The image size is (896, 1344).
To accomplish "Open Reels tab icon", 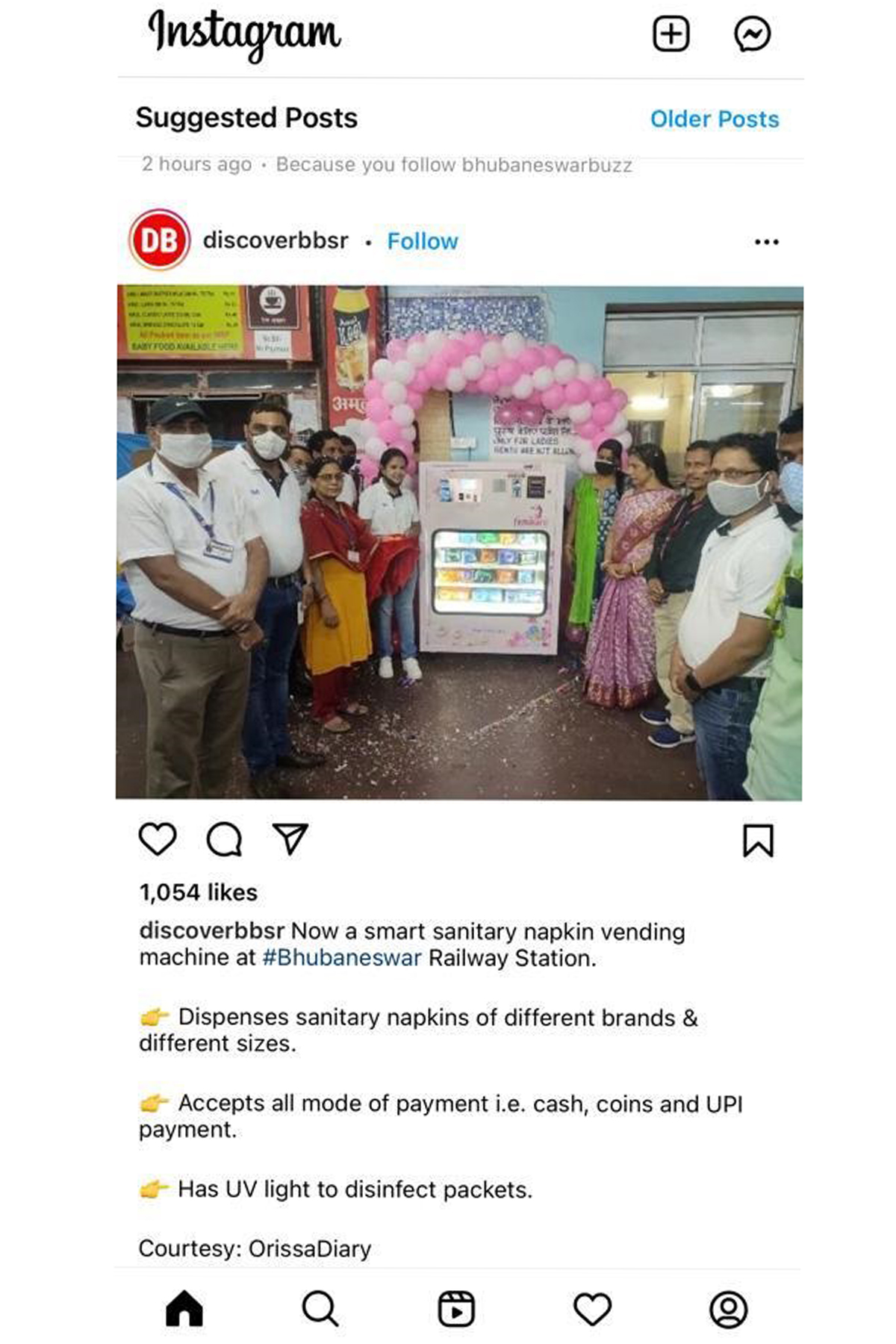I will click(456, 1308).
